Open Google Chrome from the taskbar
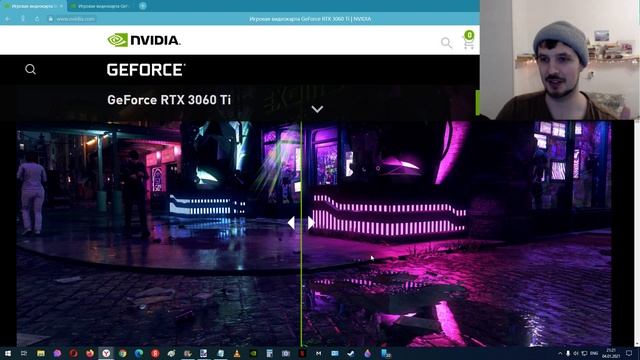 [122, 353]
